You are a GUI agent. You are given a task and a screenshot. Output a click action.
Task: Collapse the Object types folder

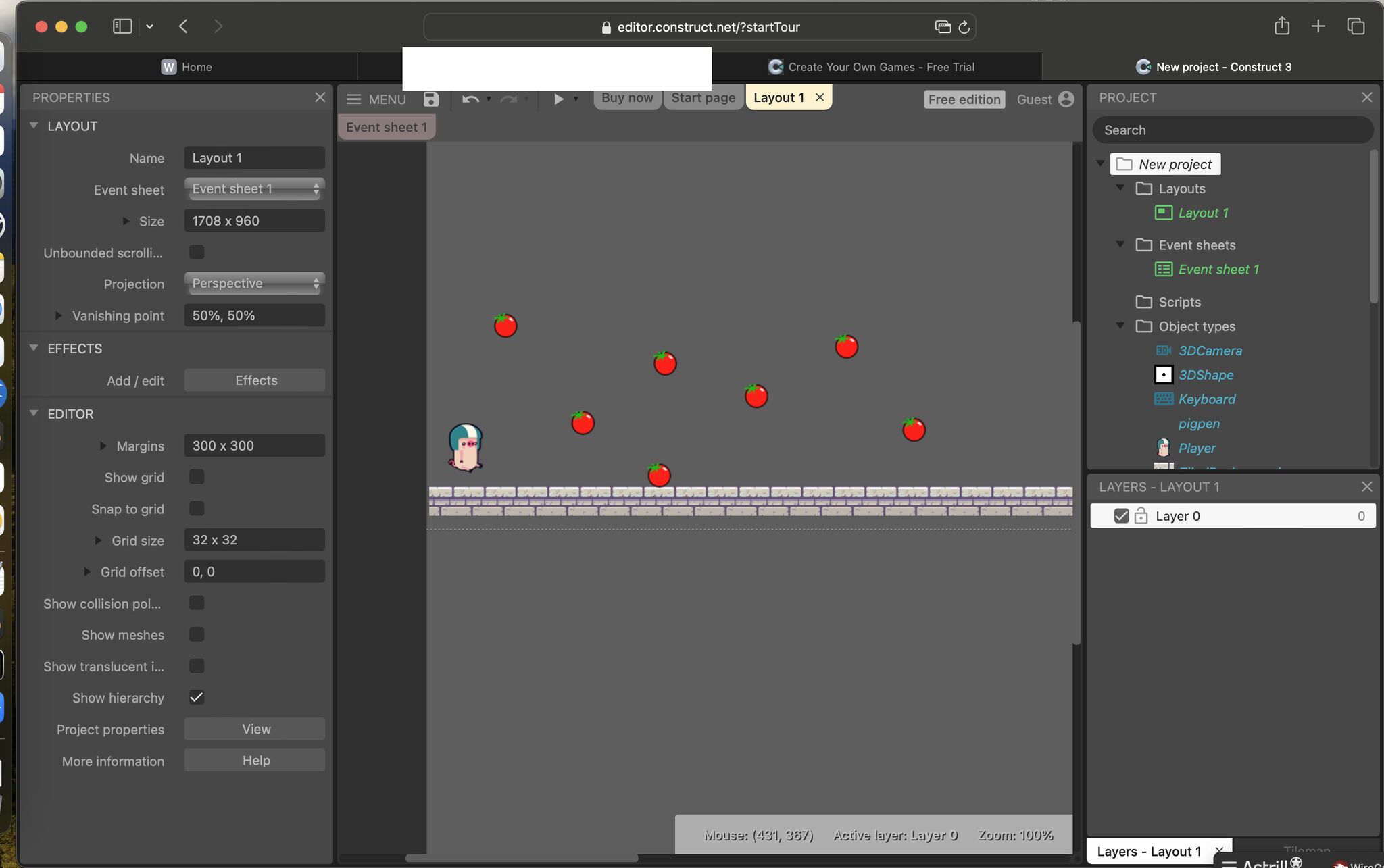1120,326
